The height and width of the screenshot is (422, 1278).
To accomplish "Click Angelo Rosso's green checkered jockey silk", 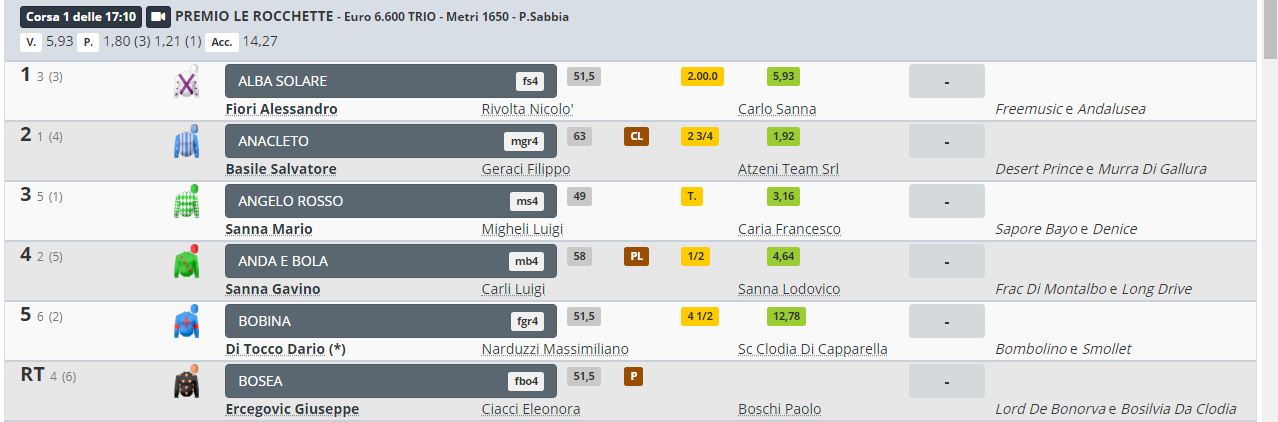I will (186, 202).
